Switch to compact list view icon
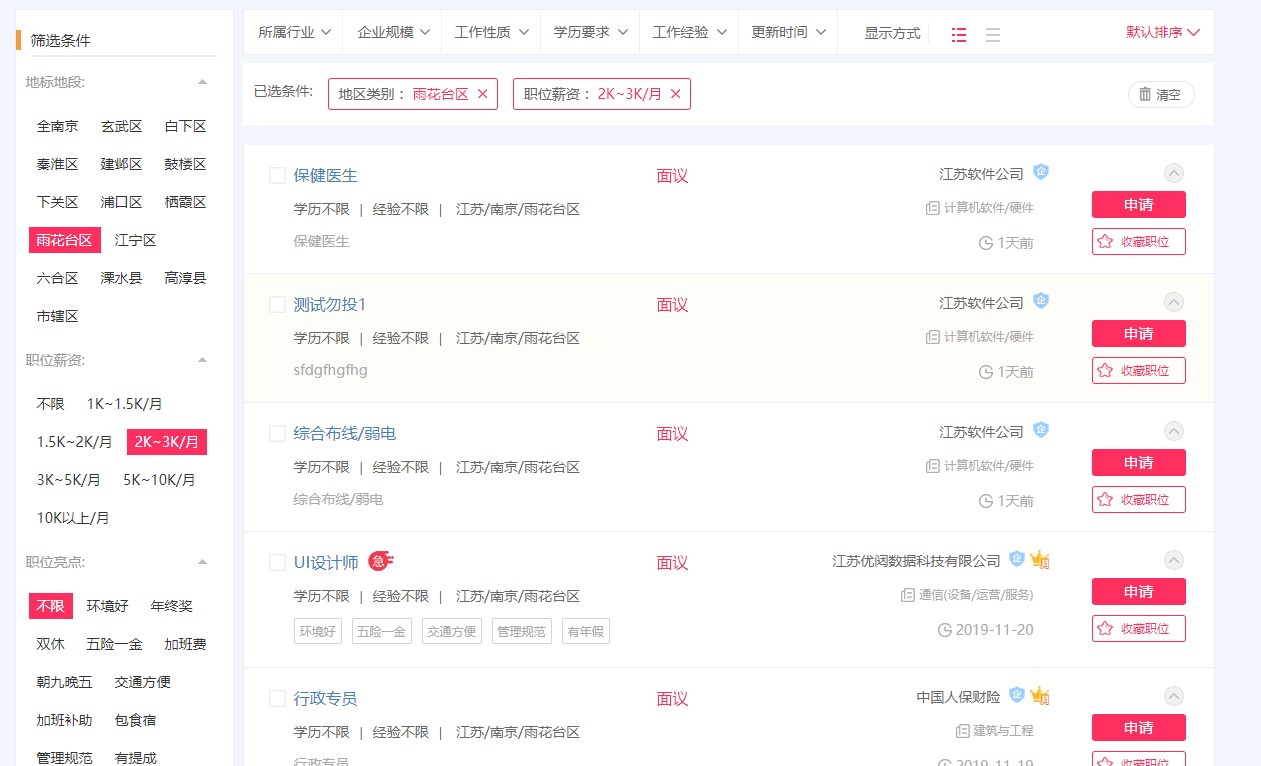This screenshot has height=766, width=1261. (x=992, y=35)
